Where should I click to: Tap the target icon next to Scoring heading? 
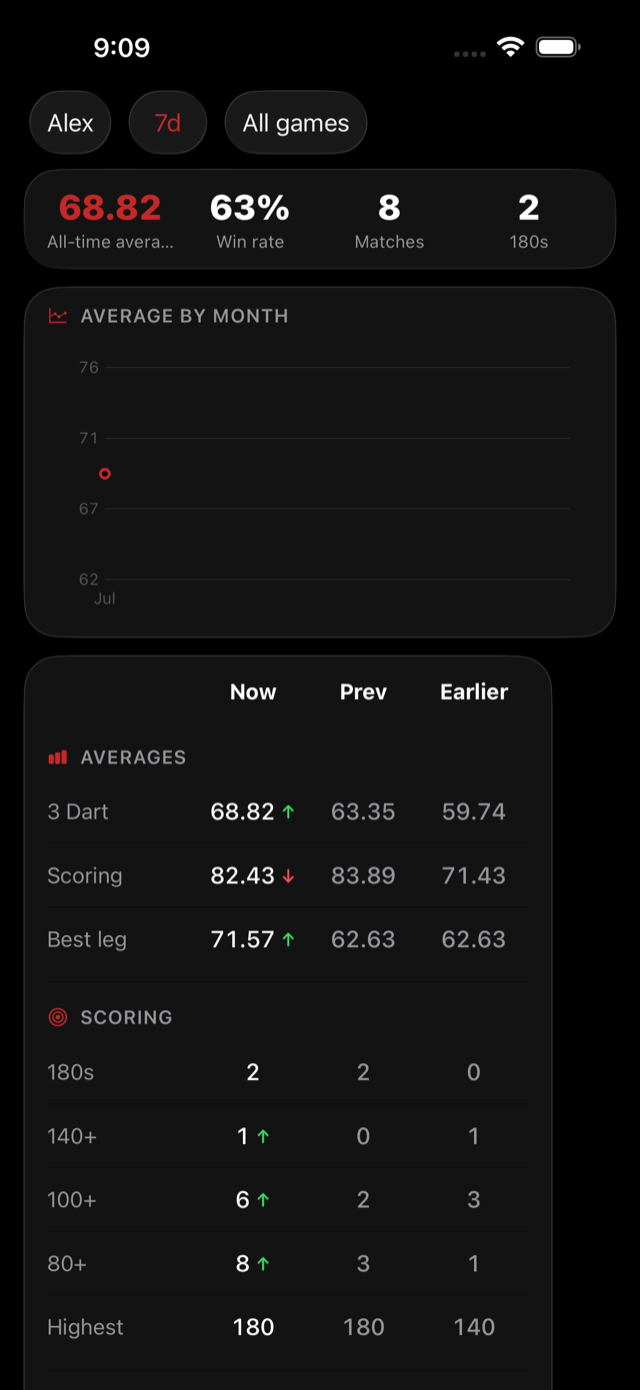point(58,1017)
